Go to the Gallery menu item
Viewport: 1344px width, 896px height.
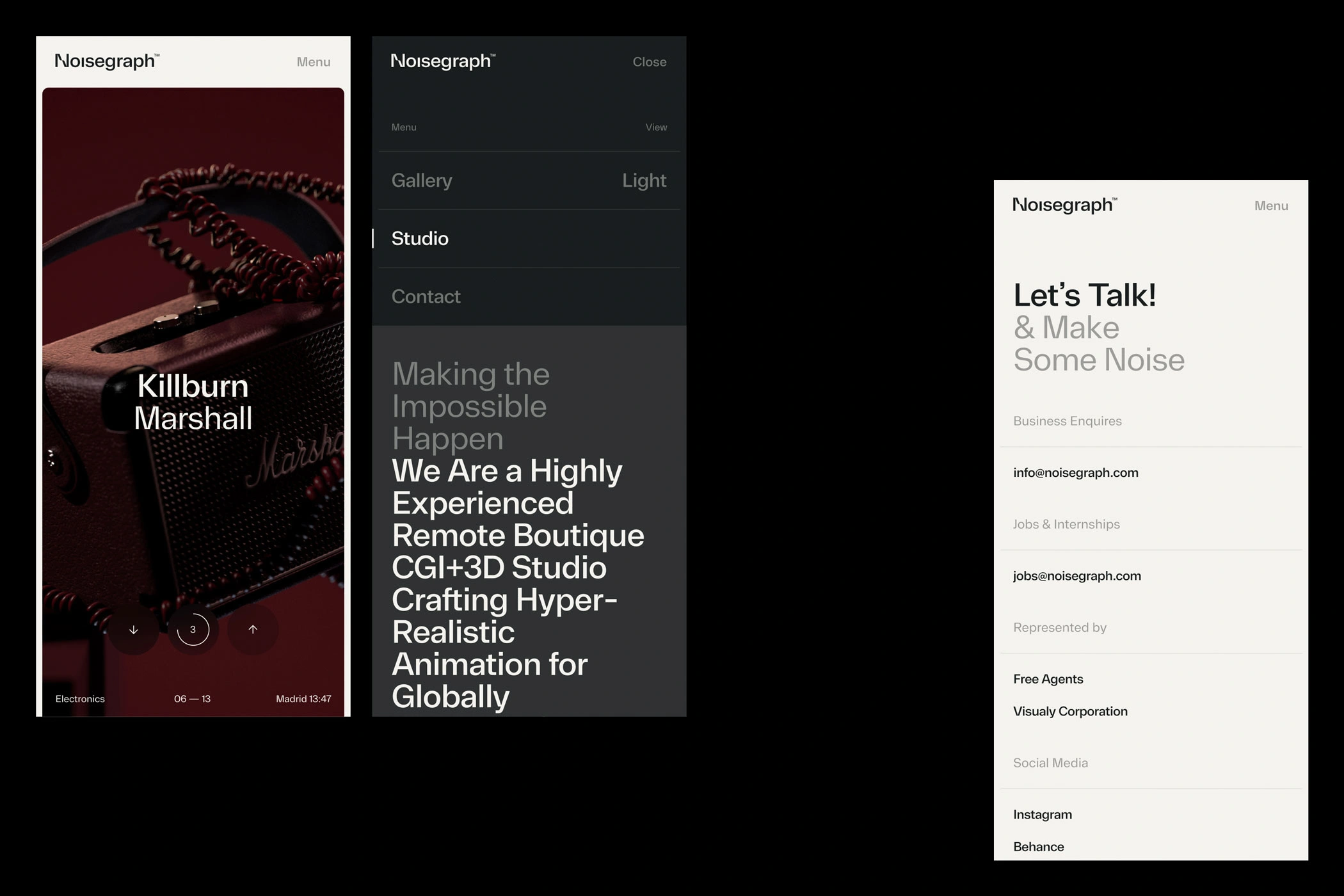pyautogui.click(x=422, y=180)
